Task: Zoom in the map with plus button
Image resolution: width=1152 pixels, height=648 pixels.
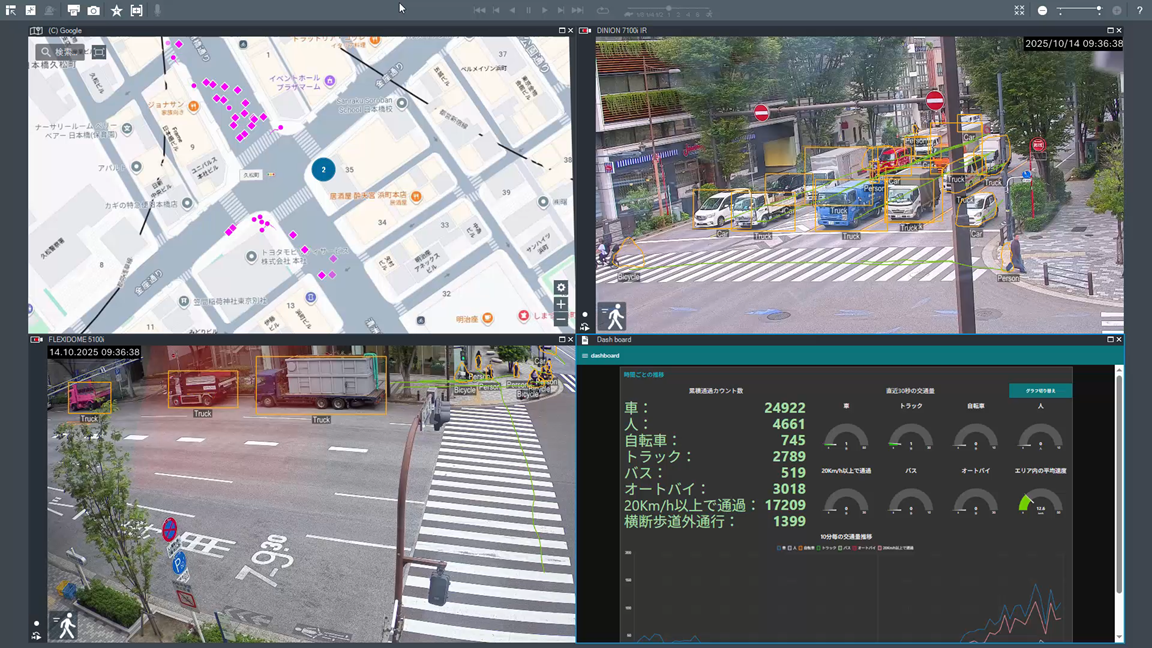Action: (x=561, y=305)
